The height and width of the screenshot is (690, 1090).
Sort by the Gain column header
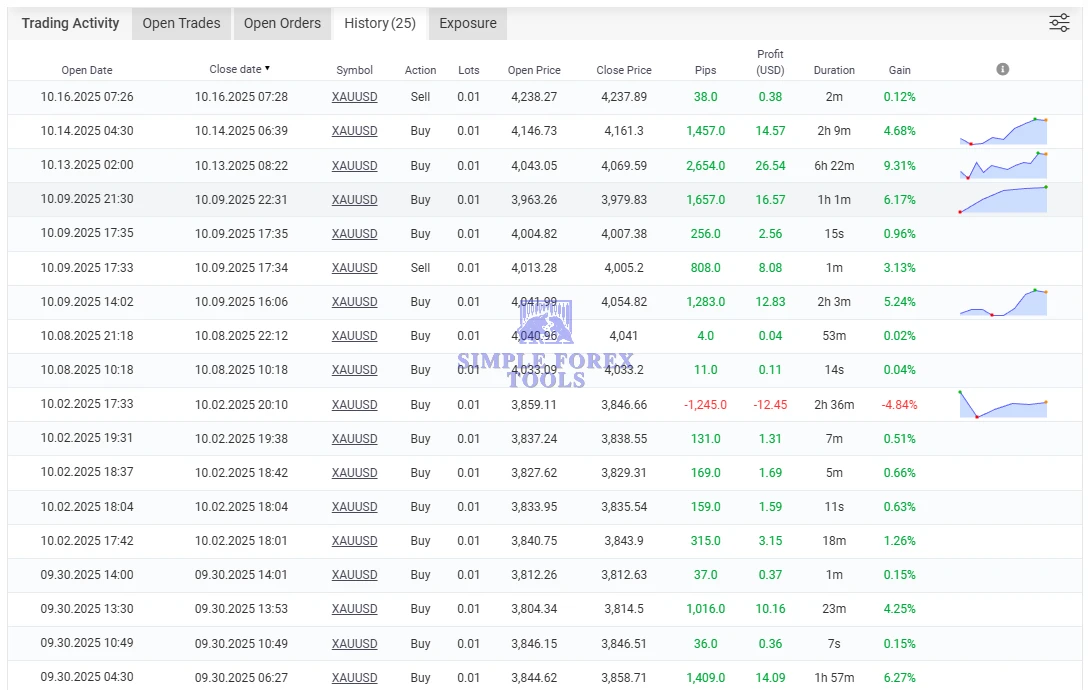point(899,70)
